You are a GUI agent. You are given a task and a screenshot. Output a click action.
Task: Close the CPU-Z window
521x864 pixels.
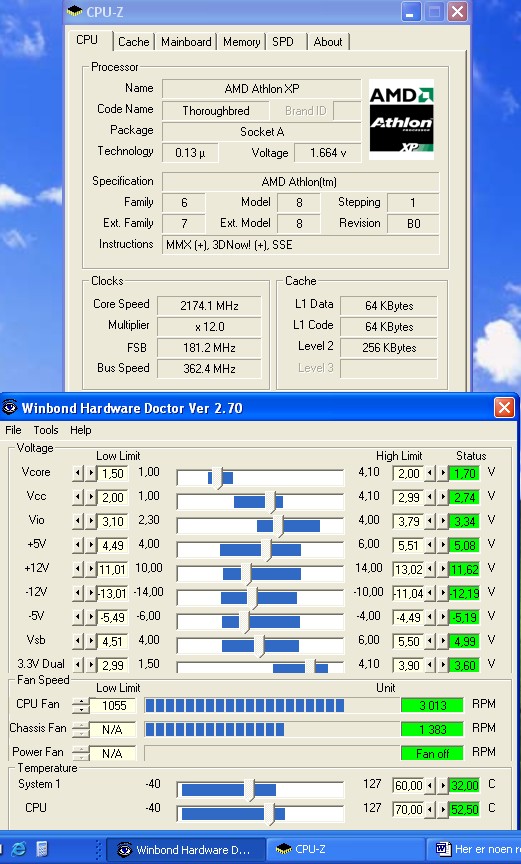click(x=458, y=12)
